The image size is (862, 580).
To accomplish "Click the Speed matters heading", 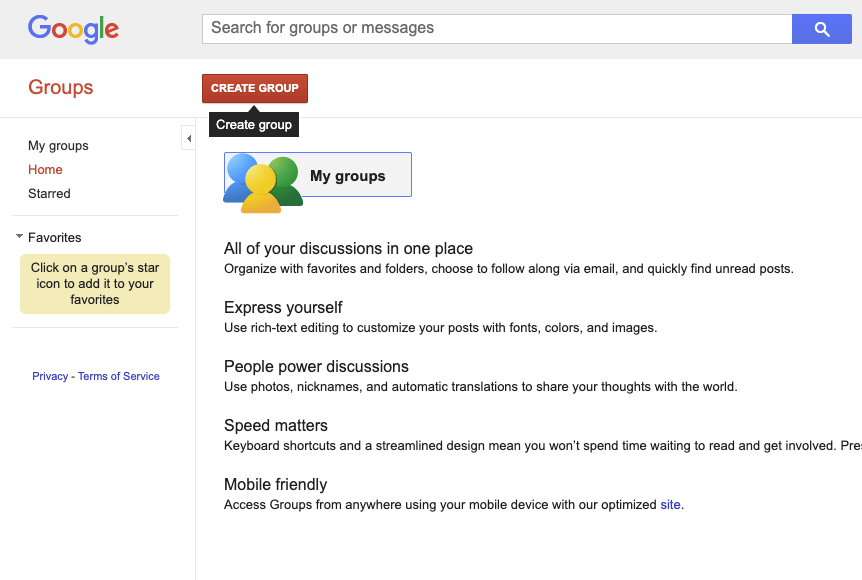I will (275, 425).
